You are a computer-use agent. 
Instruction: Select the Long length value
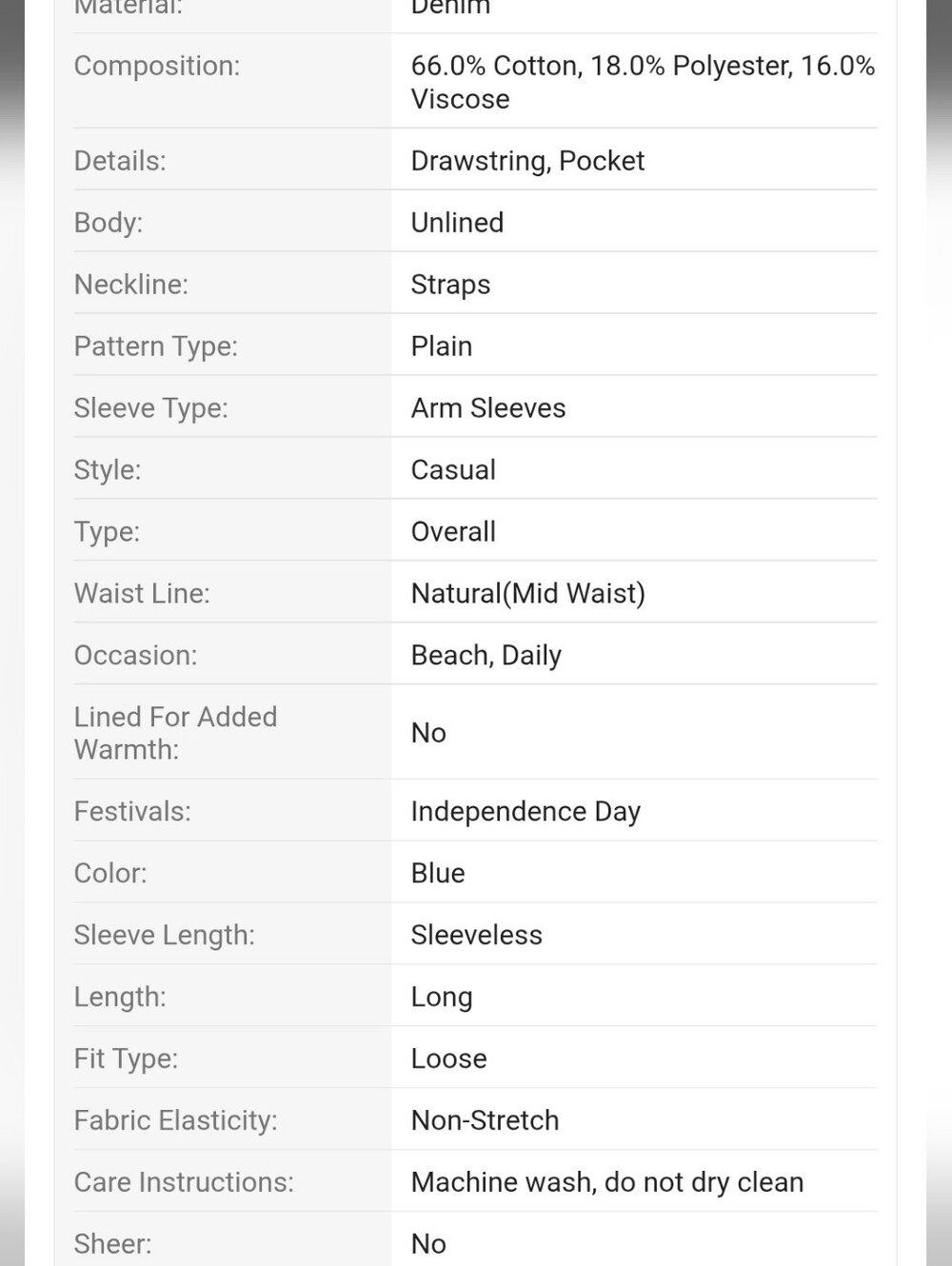pyautogui.click(x=442, y=998)
